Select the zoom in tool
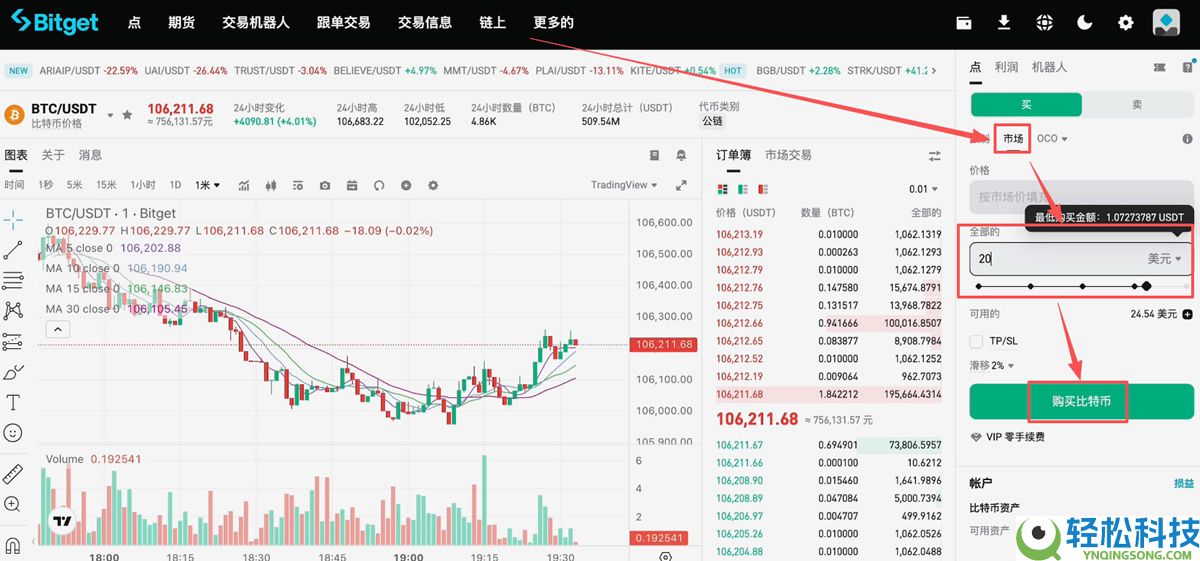Screen dimensions: 1200x561 click(13, 505)
